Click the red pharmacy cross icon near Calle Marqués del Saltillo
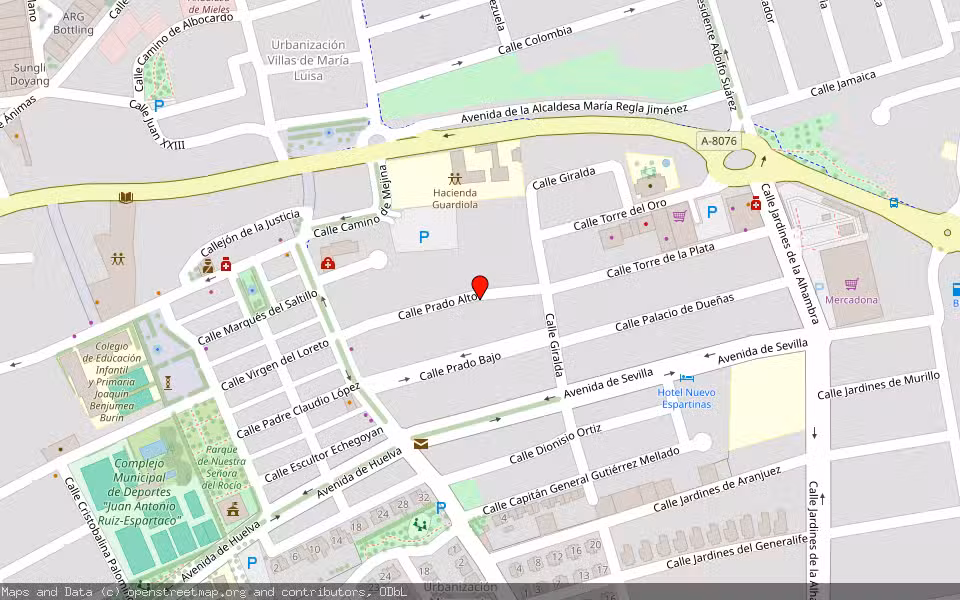This screenshot has height=600, width=960. click(x=225, y=264)
